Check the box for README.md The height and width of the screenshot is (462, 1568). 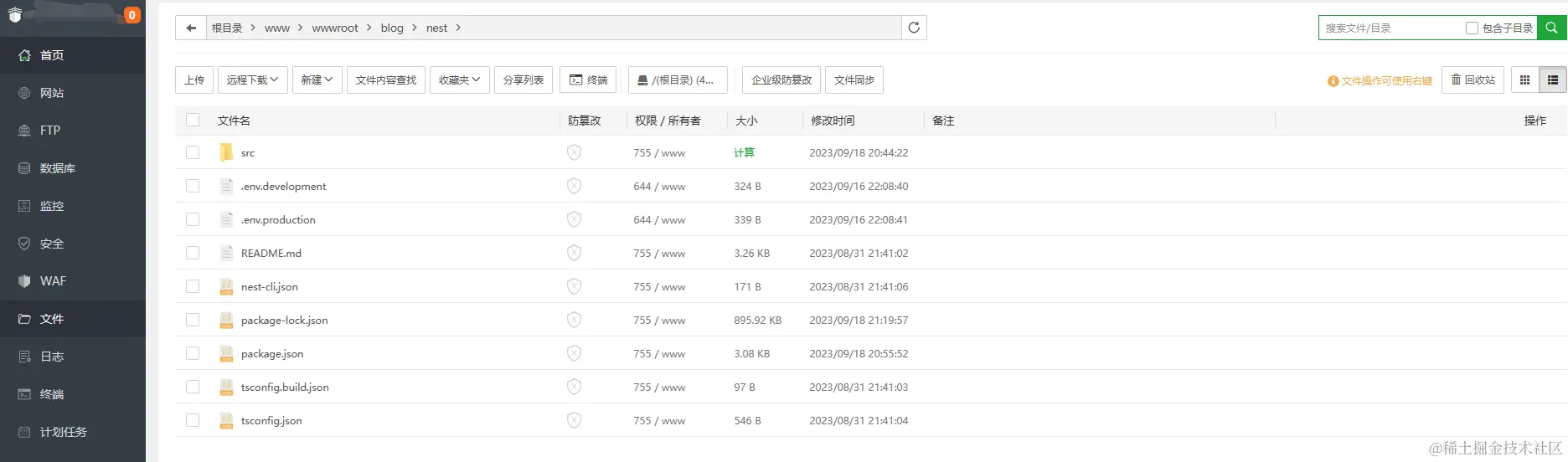(x=193, y=253)
